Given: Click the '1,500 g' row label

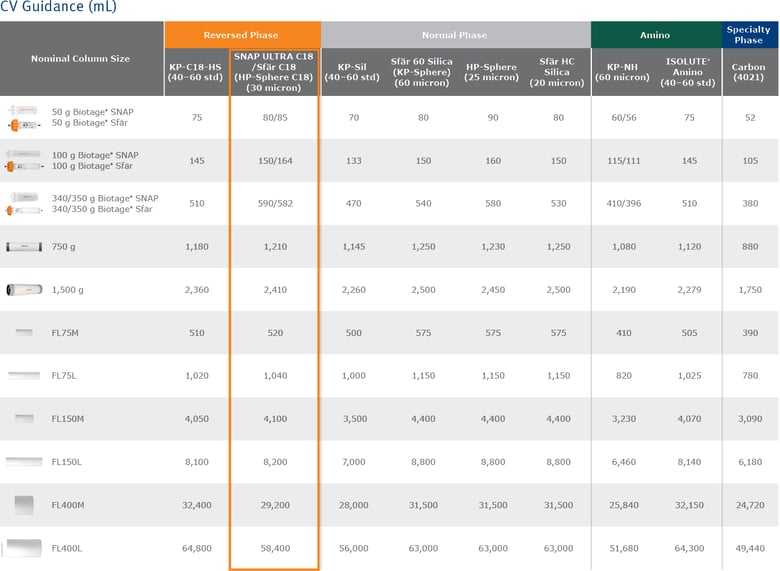Looking at the screenshot, I should click(68, 289).
